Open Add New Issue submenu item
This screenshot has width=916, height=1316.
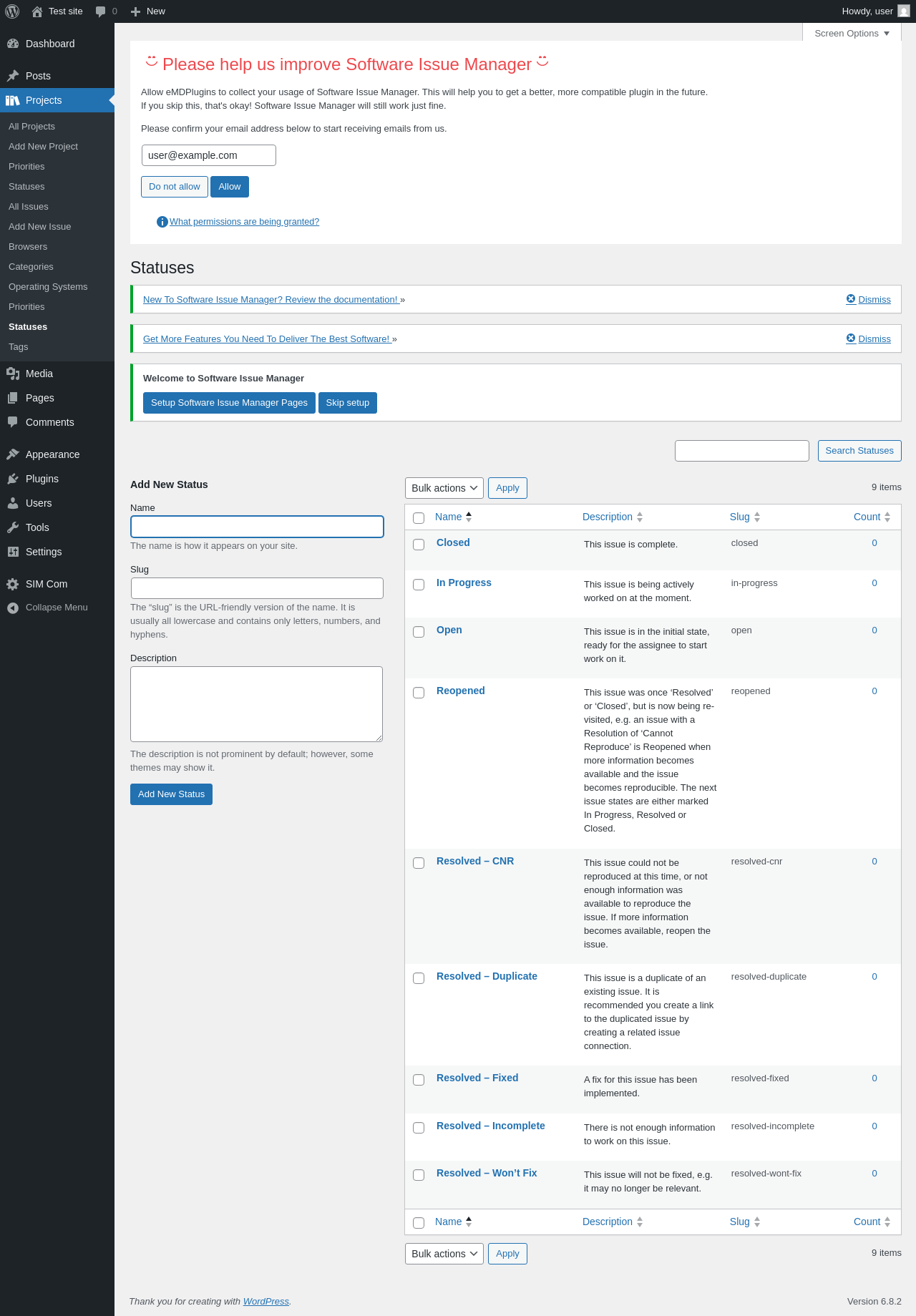tap(39, 226)
